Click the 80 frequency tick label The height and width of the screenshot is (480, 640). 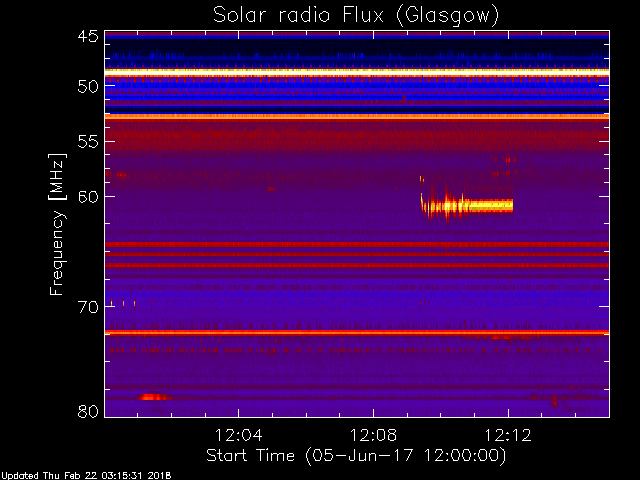[x=88, y=411]
